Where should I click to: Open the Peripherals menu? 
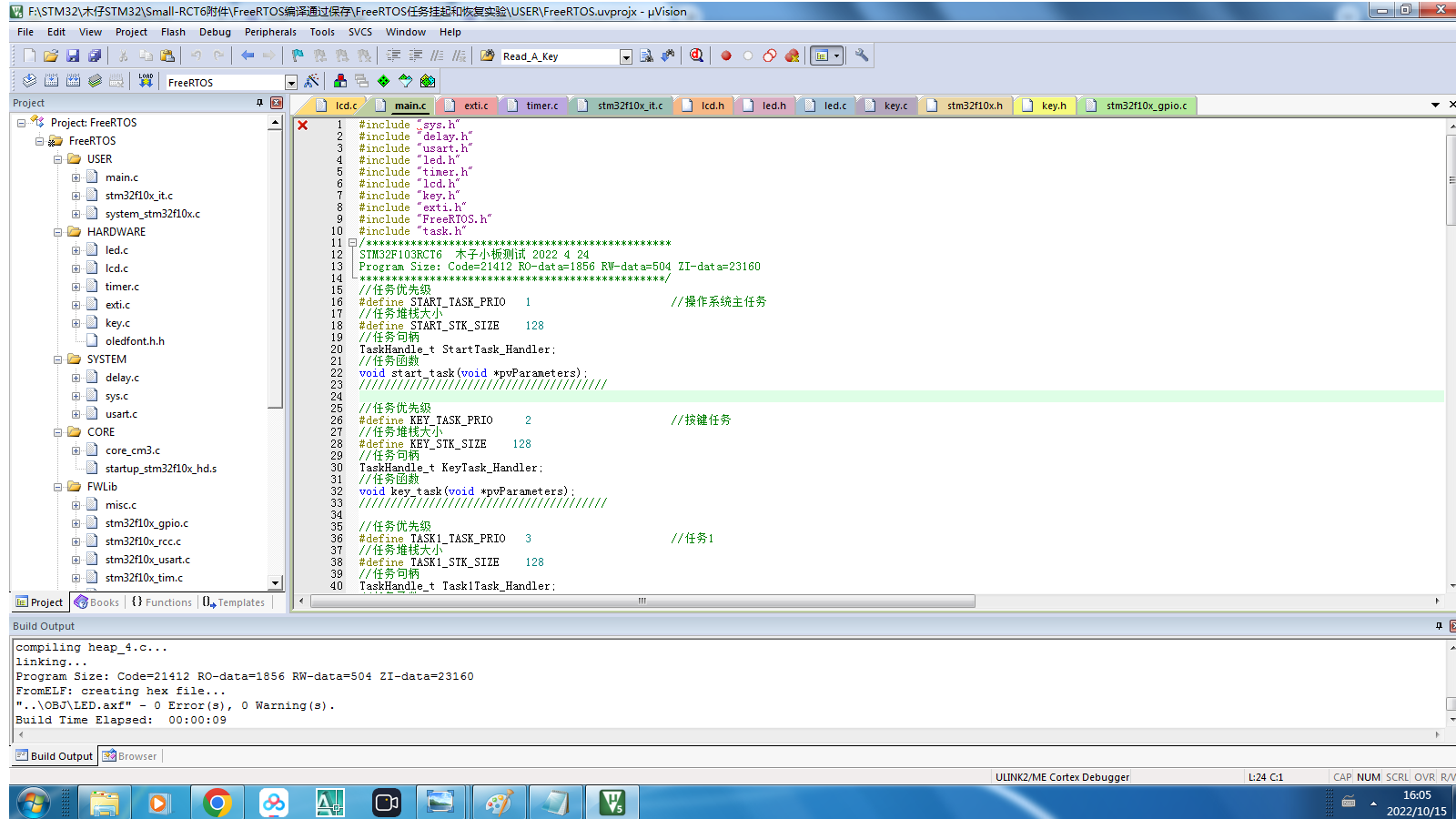[270, 32]
